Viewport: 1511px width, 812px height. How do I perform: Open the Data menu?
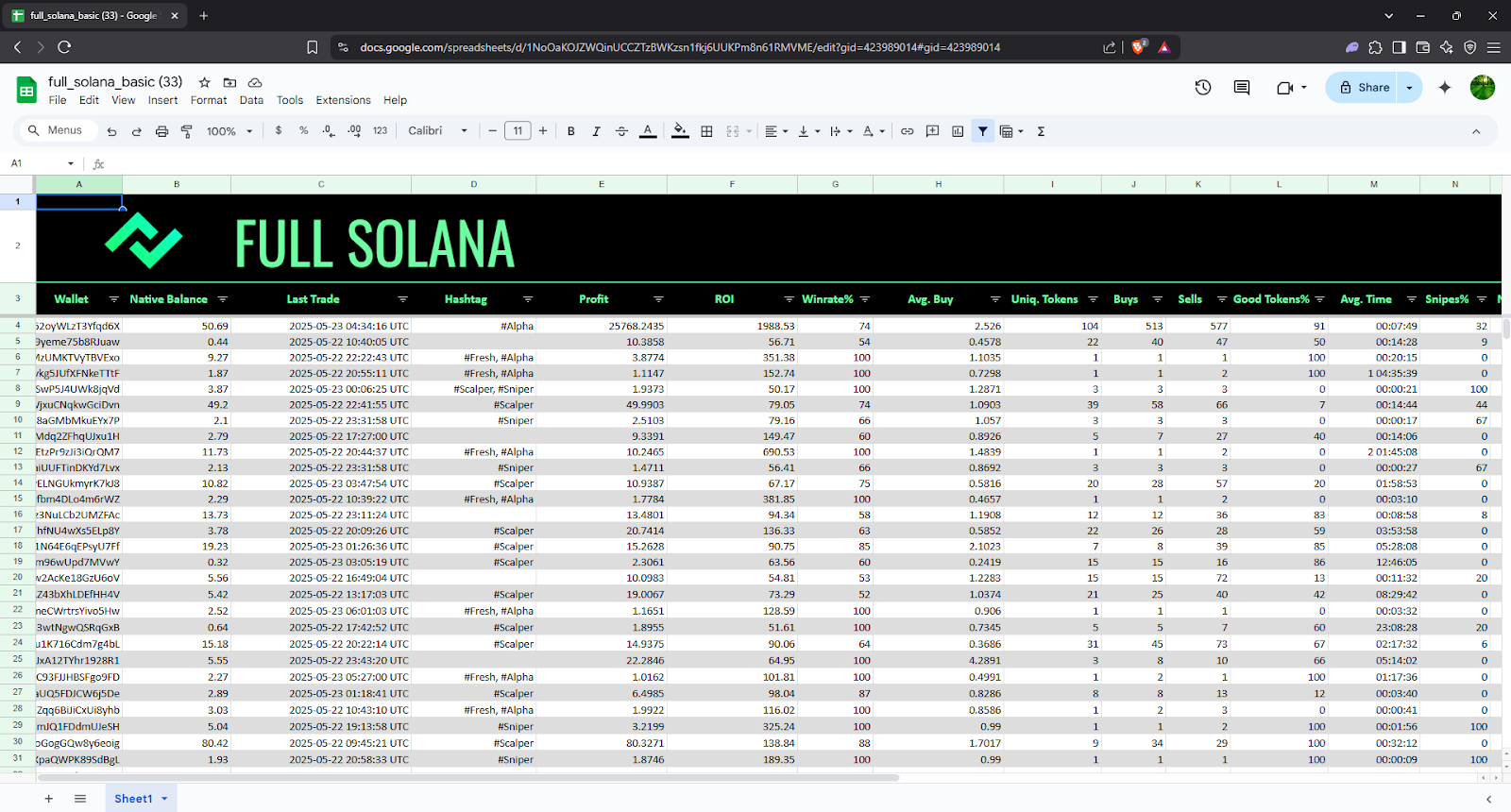coord(251,100)
